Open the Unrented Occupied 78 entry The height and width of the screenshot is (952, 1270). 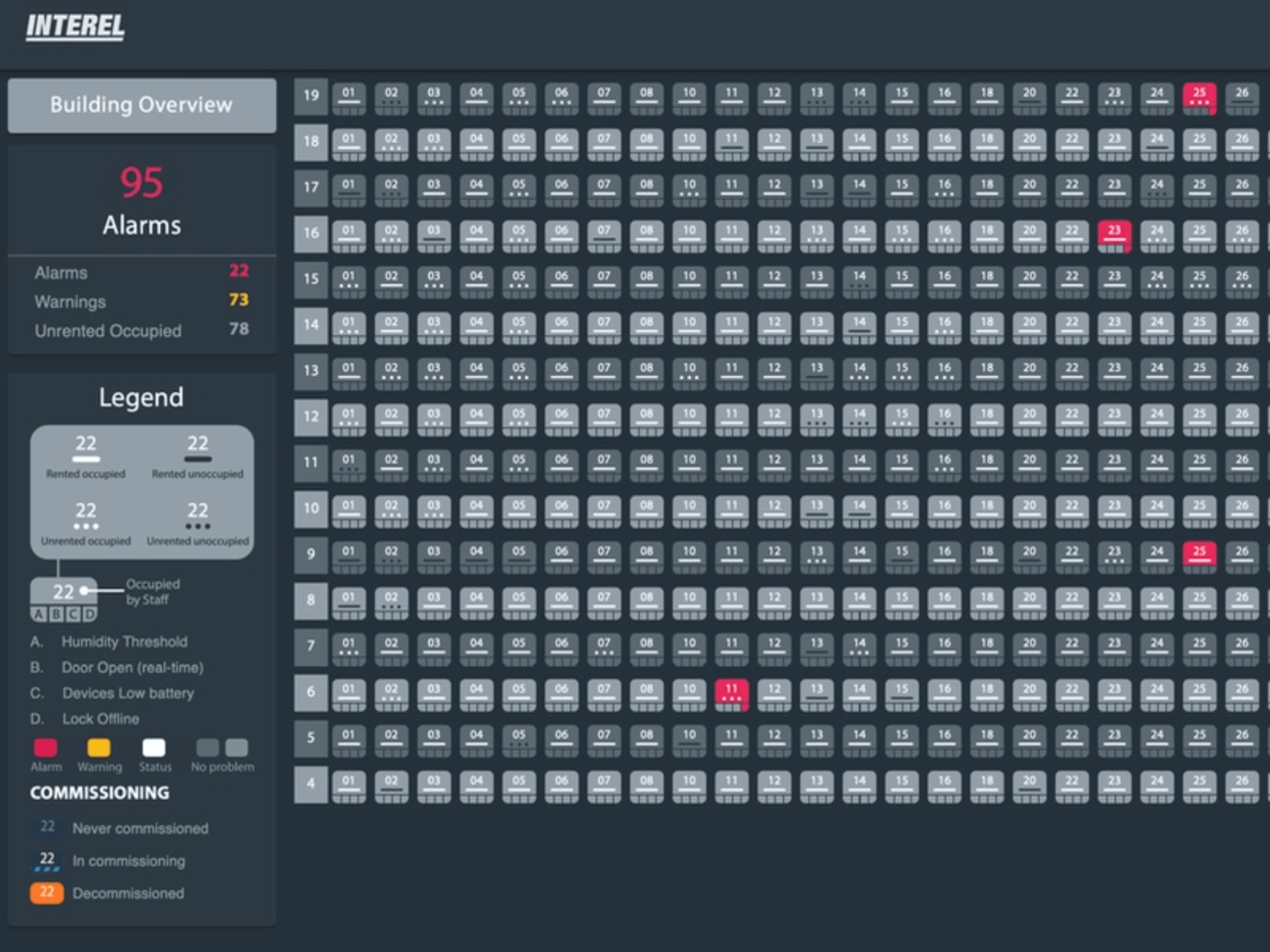tap(142, 331)
